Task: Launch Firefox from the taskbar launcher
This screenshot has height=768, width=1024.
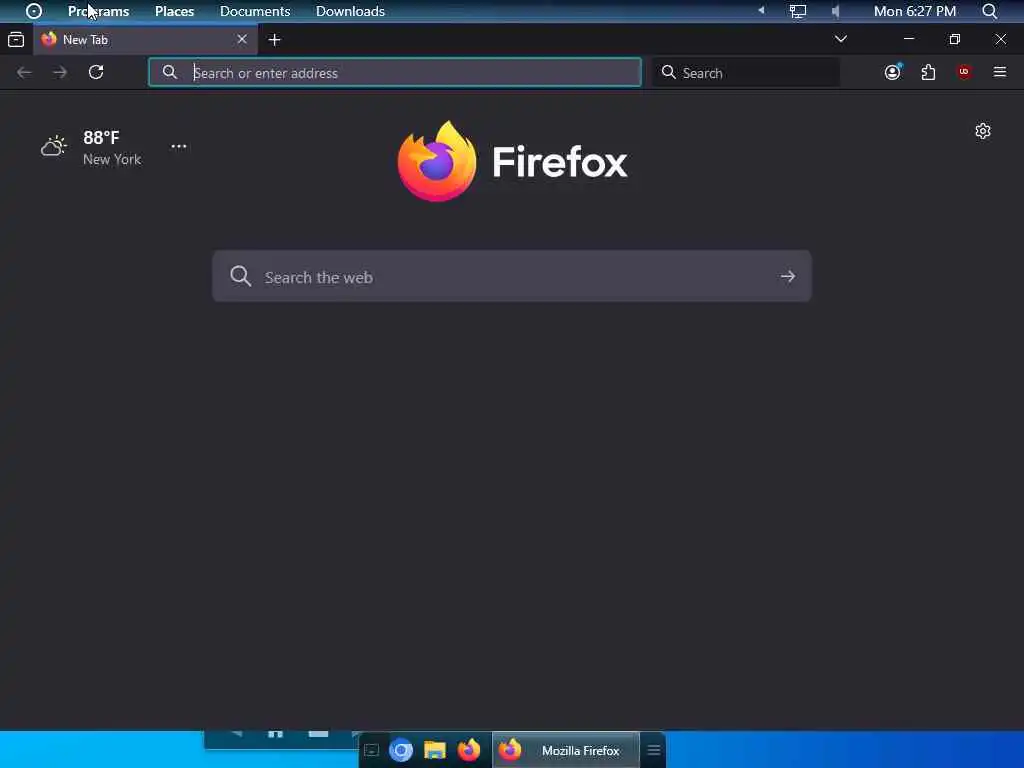Action: click(469, 750)
